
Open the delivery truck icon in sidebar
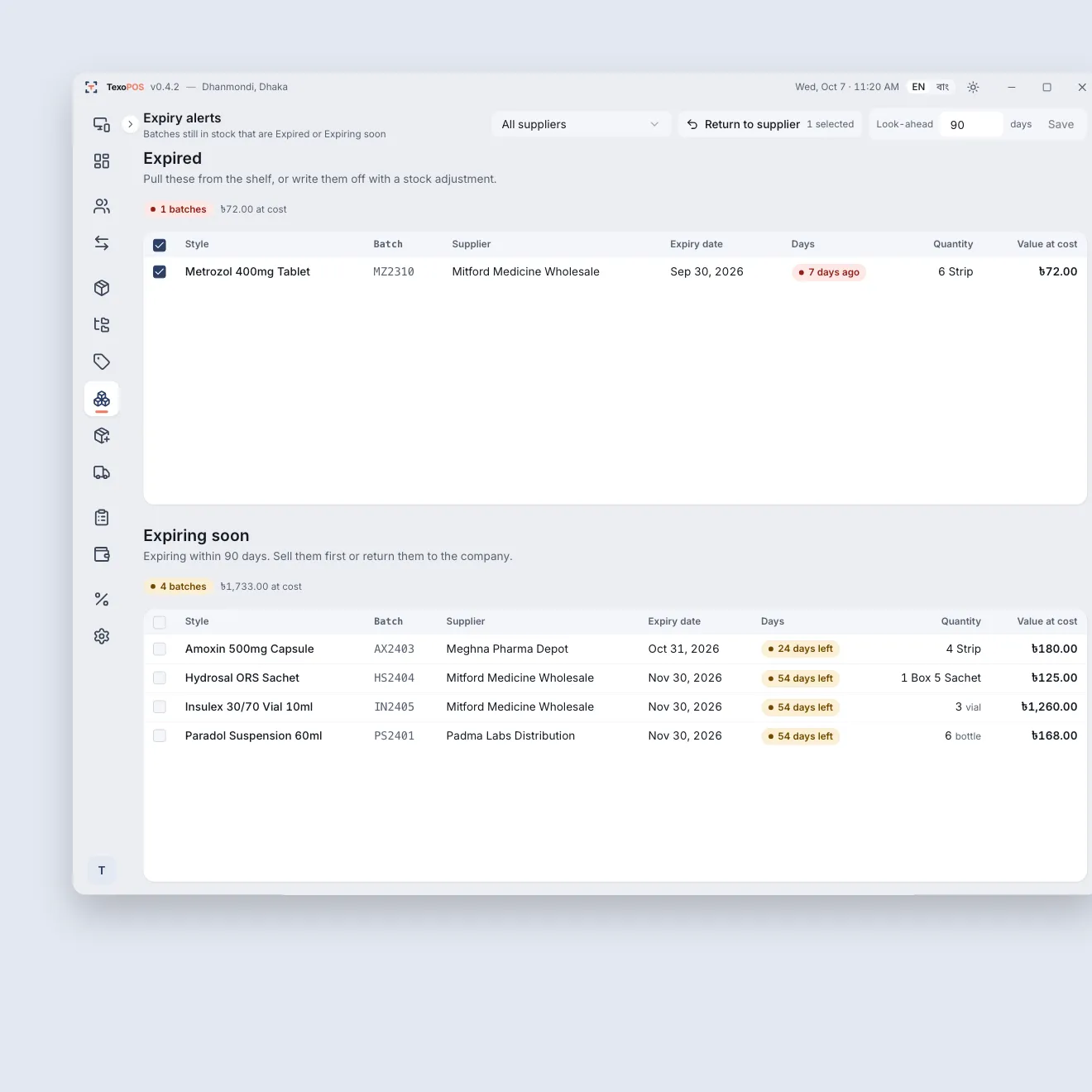pos(102,472)
